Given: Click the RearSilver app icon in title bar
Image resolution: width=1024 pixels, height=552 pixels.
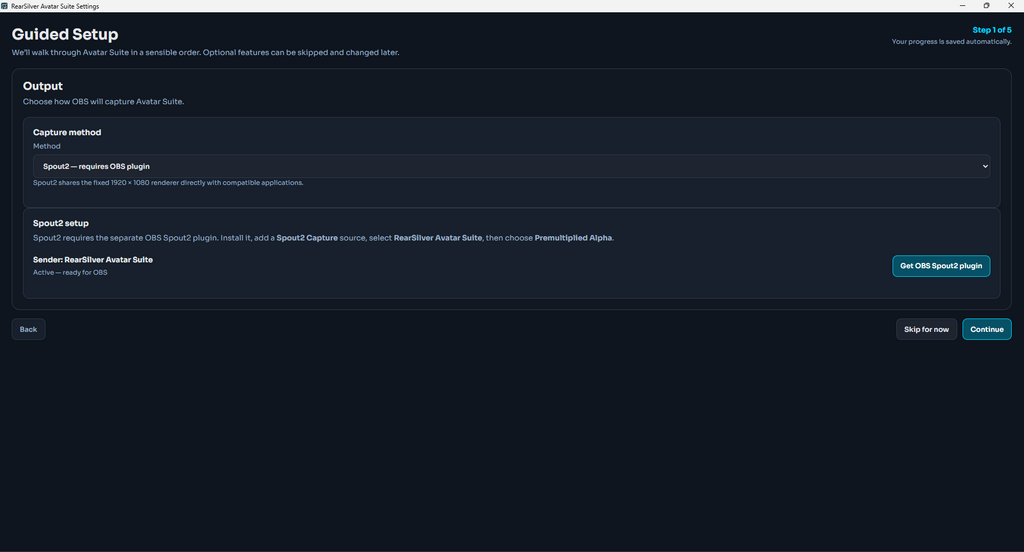Looking at the screenshot, I should [x=5, y=6].
